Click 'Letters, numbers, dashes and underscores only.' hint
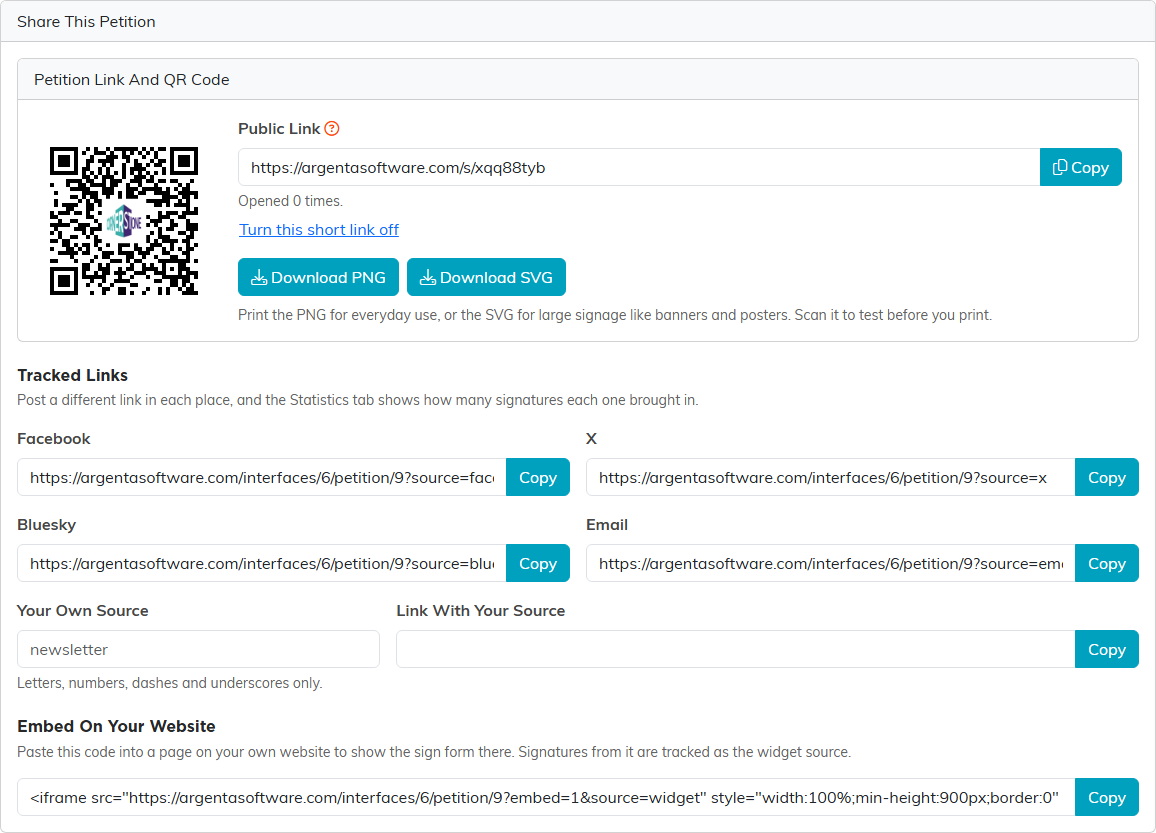 click(170, 683)
